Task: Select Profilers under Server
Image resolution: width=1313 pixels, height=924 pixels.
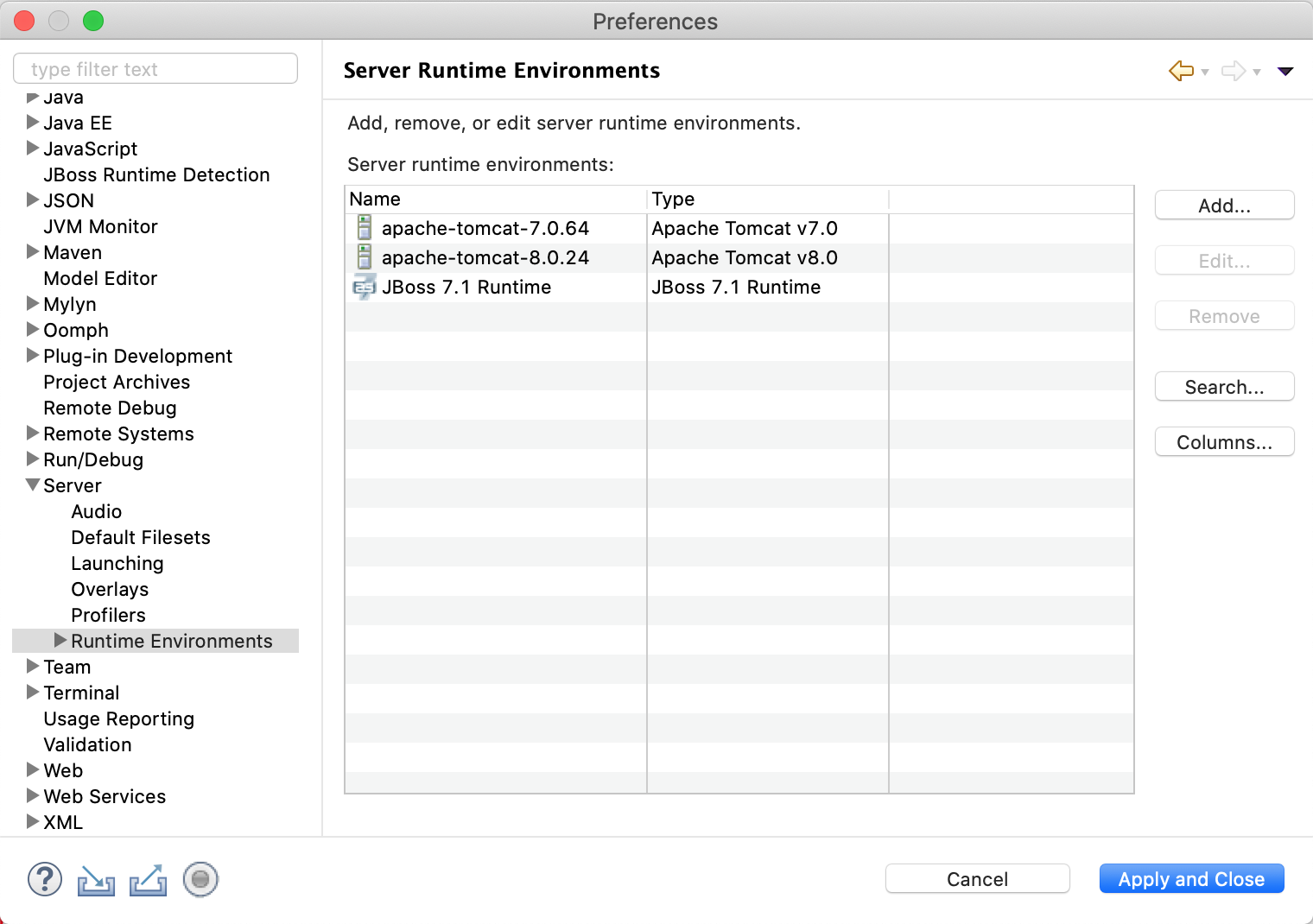Action: [x=108, y=615]
